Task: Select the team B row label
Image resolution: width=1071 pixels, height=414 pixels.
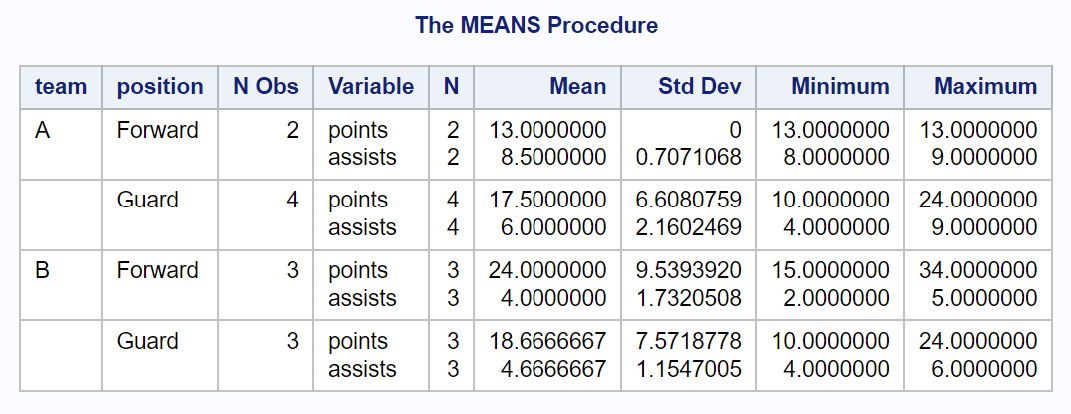Action: (42, 270)
